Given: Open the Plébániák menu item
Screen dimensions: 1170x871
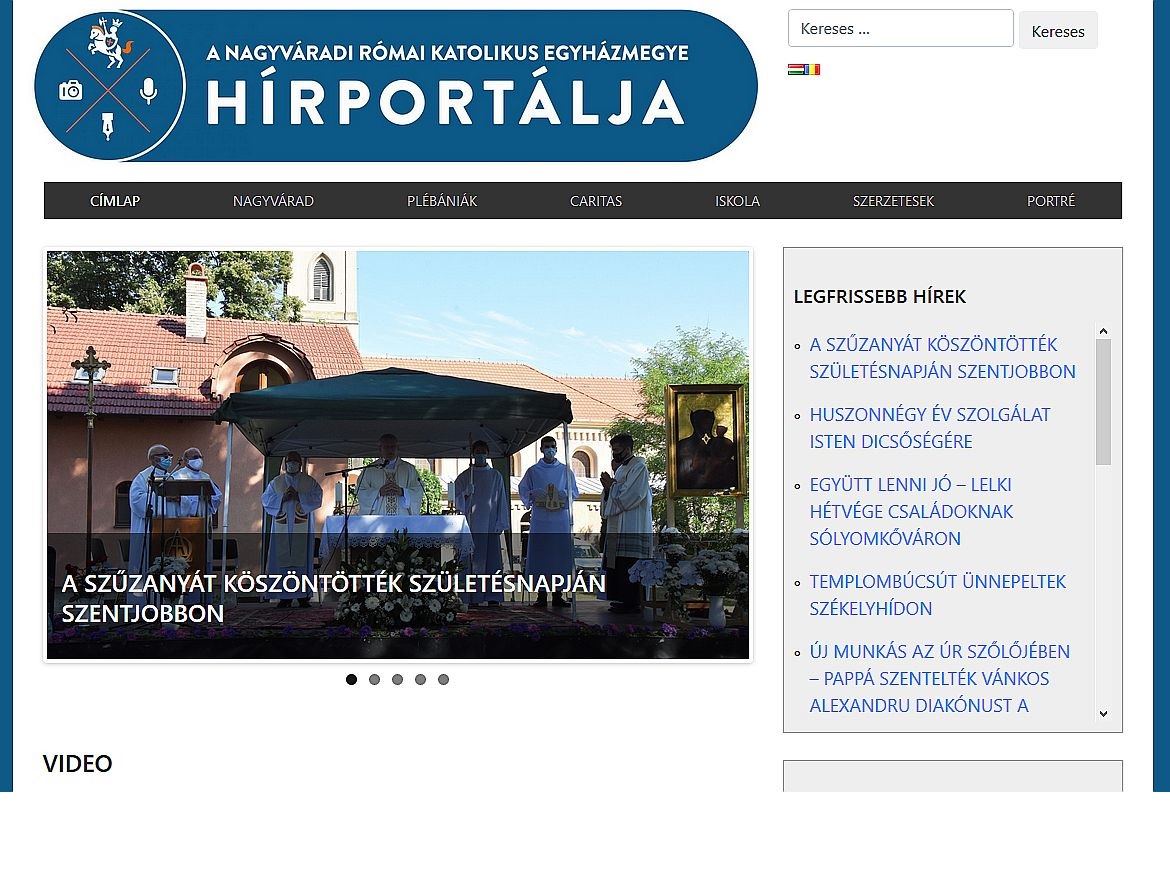Looking at the screenshot, I should click(x=442, y=201).
